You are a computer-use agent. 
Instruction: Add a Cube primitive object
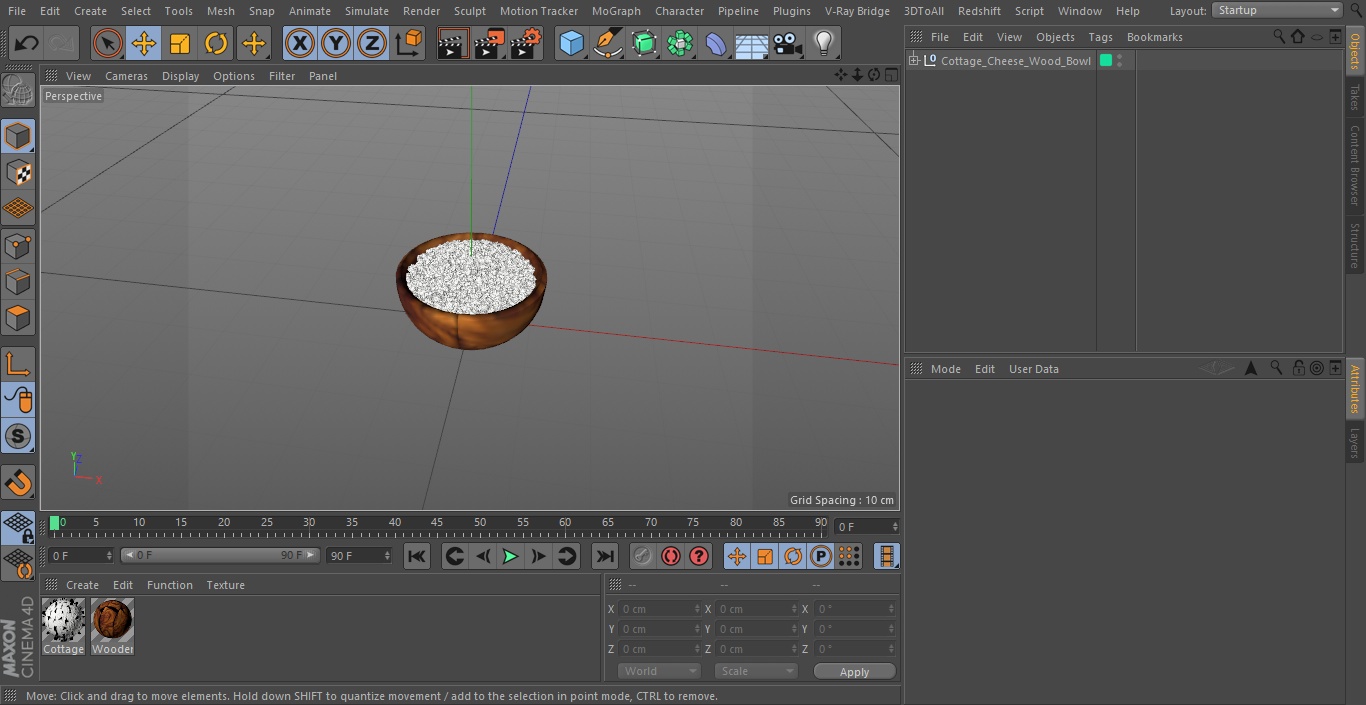(571, 43)
